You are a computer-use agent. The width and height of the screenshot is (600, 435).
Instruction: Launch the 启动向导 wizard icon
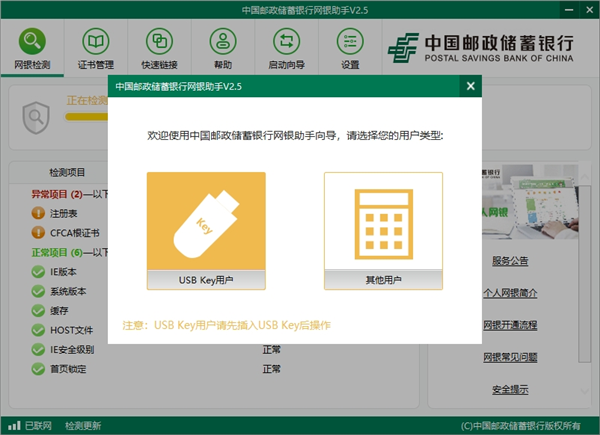285,47
